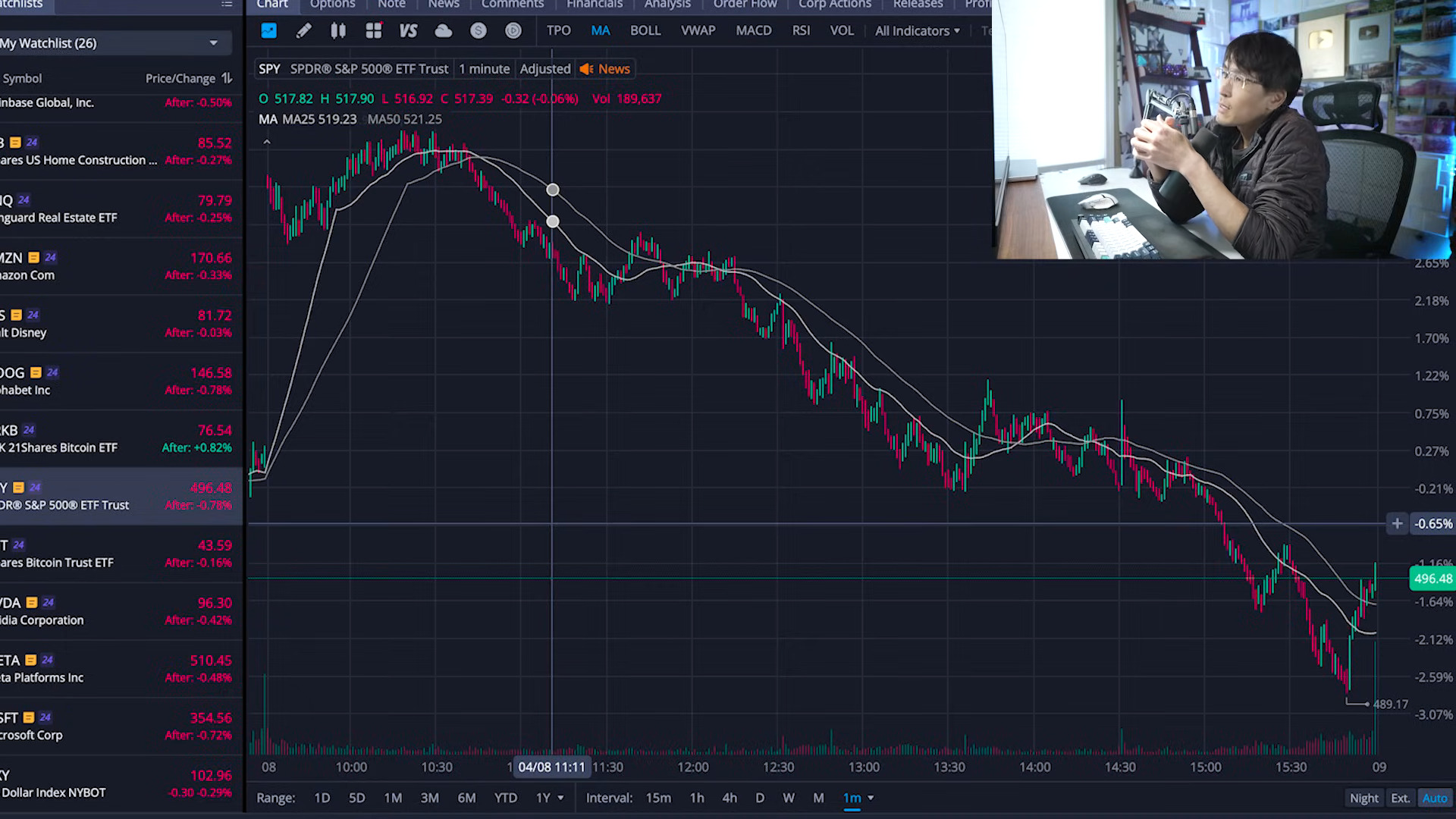Click the orange speaker icon next to News
Image resolution: width=1456 pixels, height=819 pixels.
(586, 69)
